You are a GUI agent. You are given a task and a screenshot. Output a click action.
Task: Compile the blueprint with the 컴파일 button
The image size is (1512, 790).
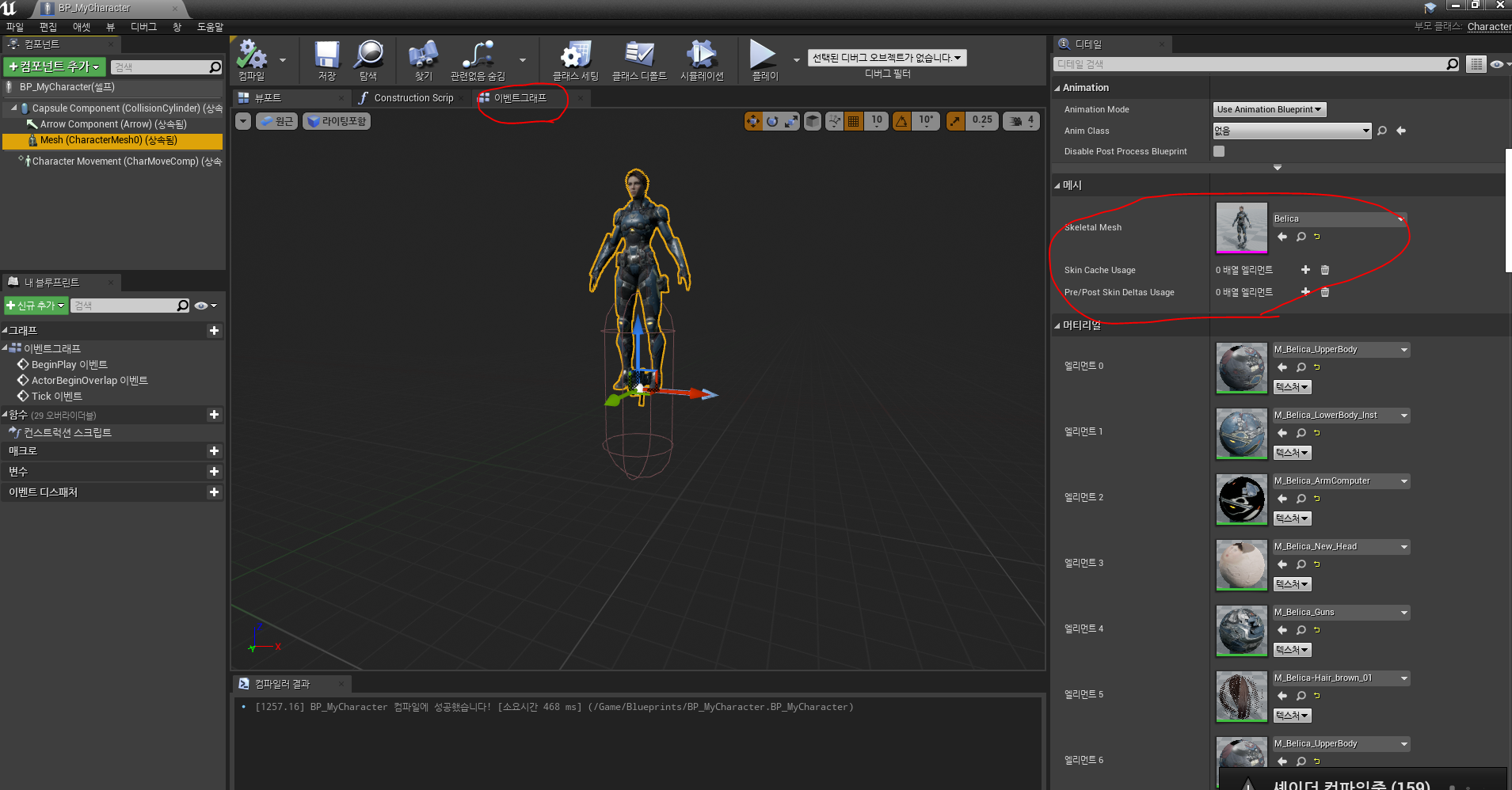tap(252, 59)
